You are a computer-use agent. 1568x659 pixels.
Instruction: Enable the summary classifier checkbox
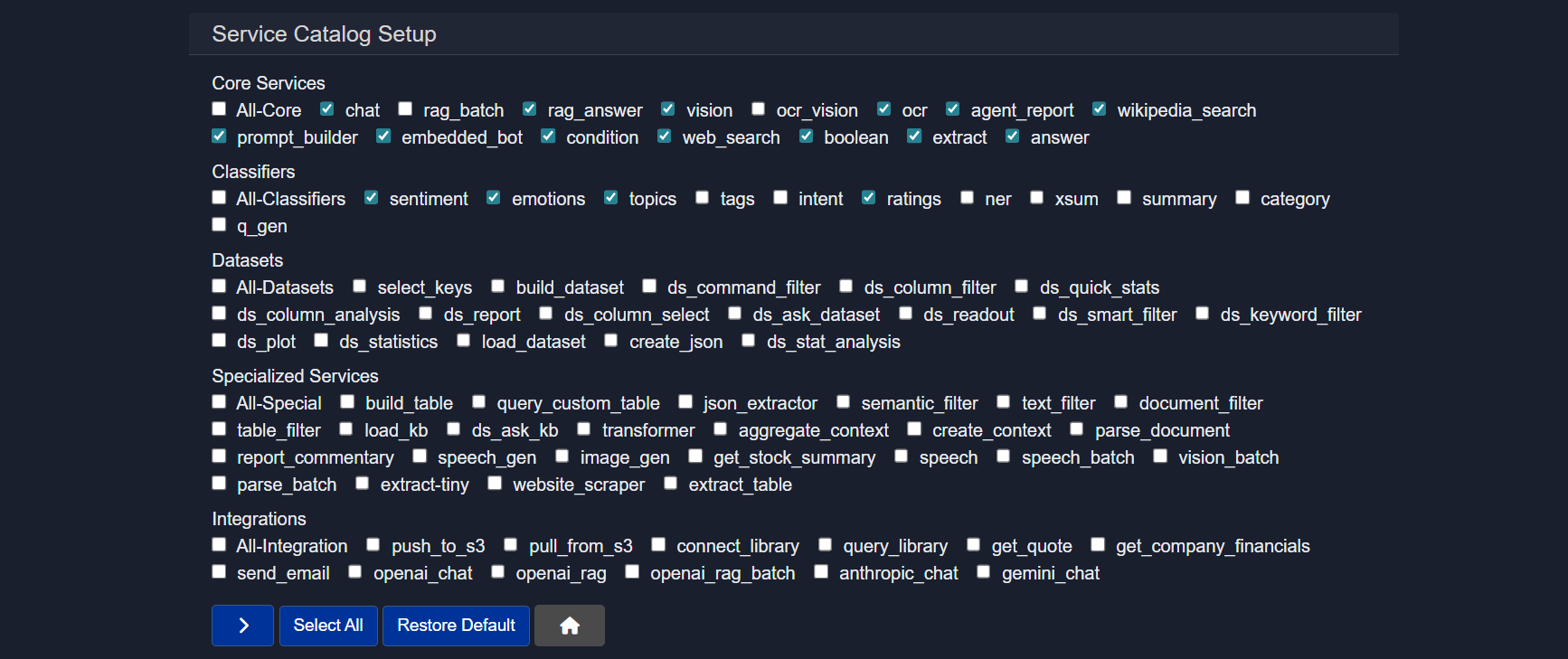tap(1124, 198)
